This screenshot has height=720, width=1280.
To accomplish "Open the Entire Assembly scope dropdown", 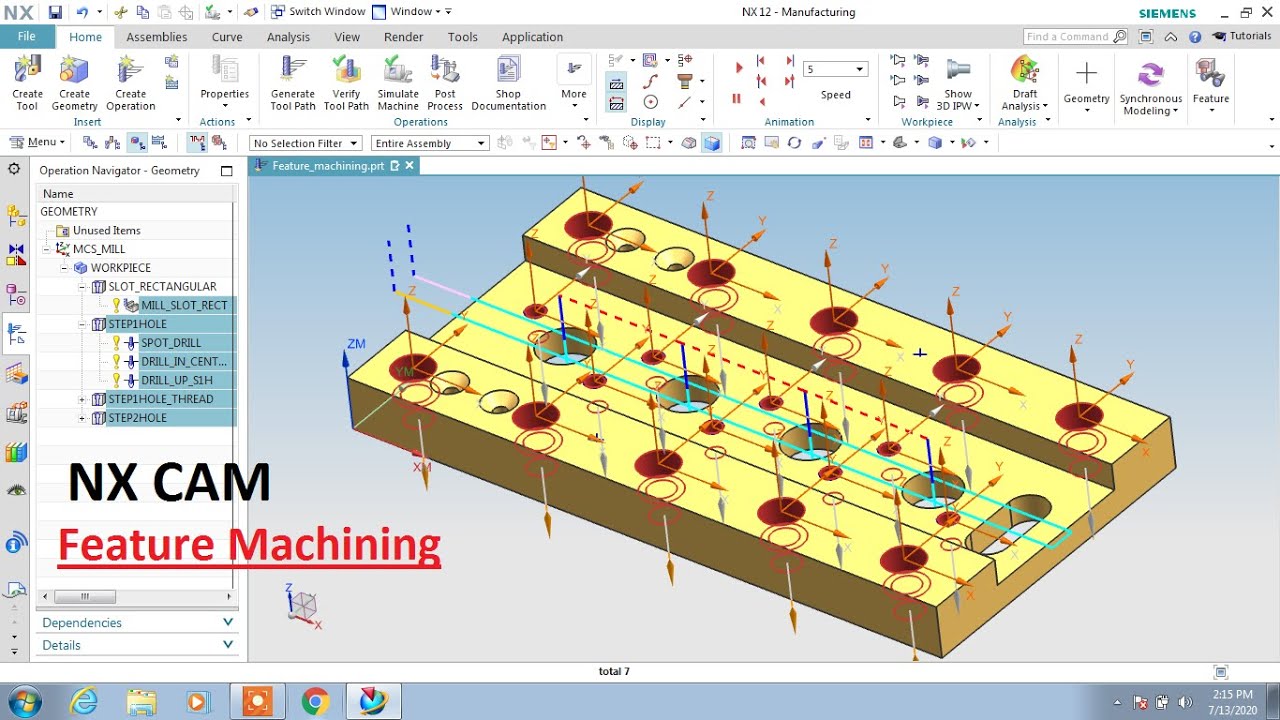I will point(429,143).
